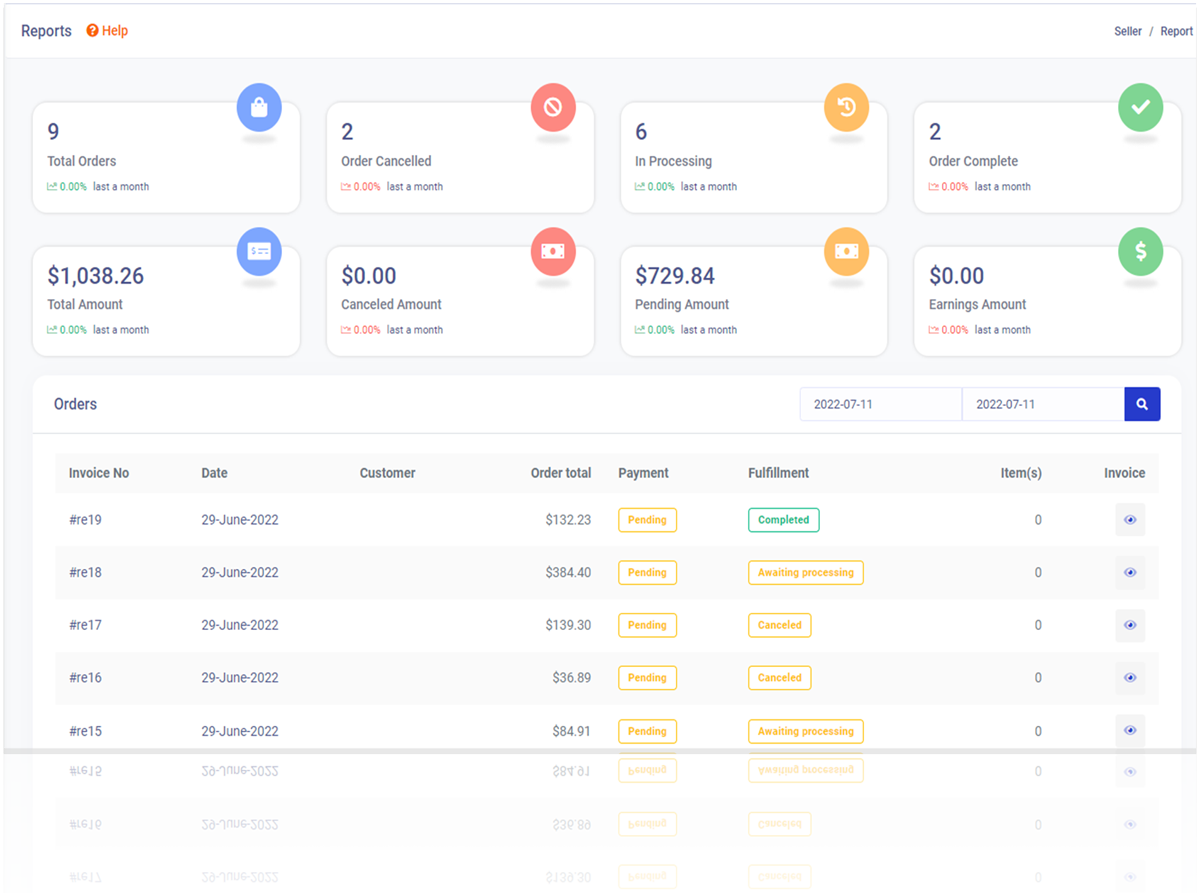Click the In Processing history clock icon

tap(846, 108)
